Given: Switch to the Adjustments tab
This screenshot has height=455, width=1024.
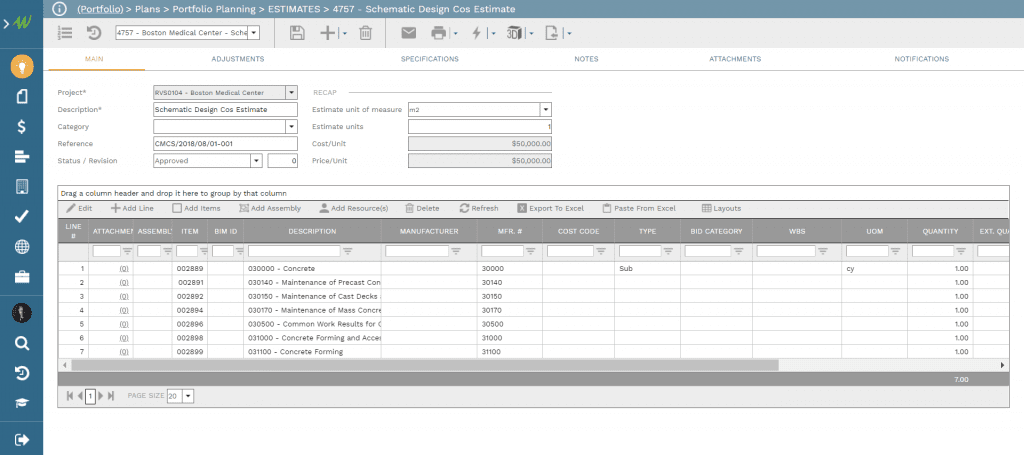Looking at the screenshot, I should (x=238, y=59).
